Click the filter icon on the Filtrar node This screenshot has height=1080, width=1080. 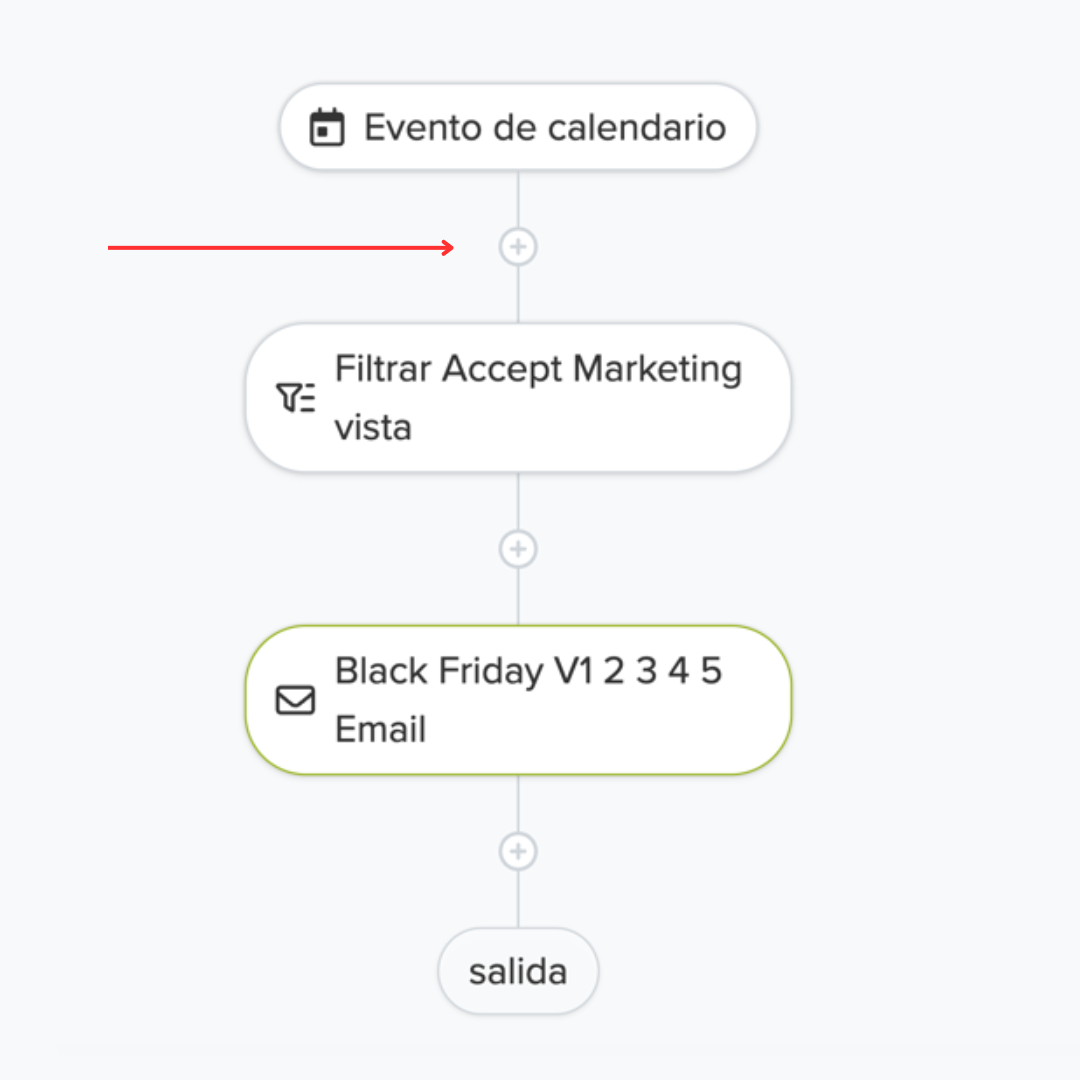click(295, 398)
